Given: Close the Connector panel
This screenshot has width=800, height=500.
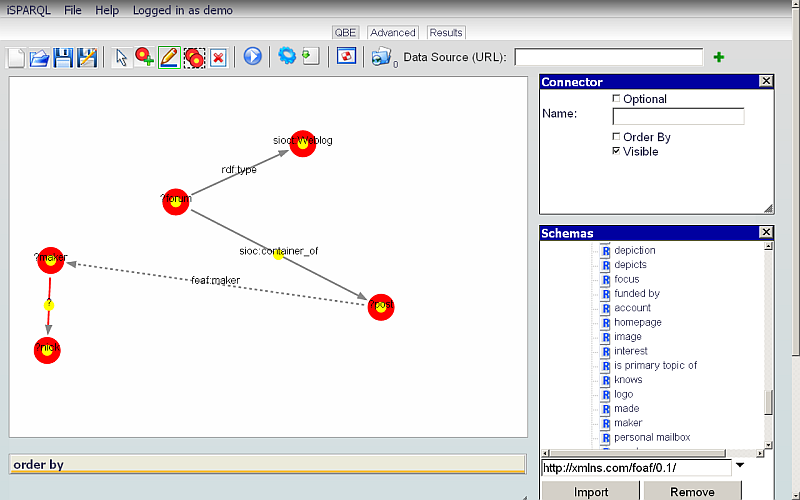Looking at the screenshot, I should pyautogui.click(x=766, y=81).
